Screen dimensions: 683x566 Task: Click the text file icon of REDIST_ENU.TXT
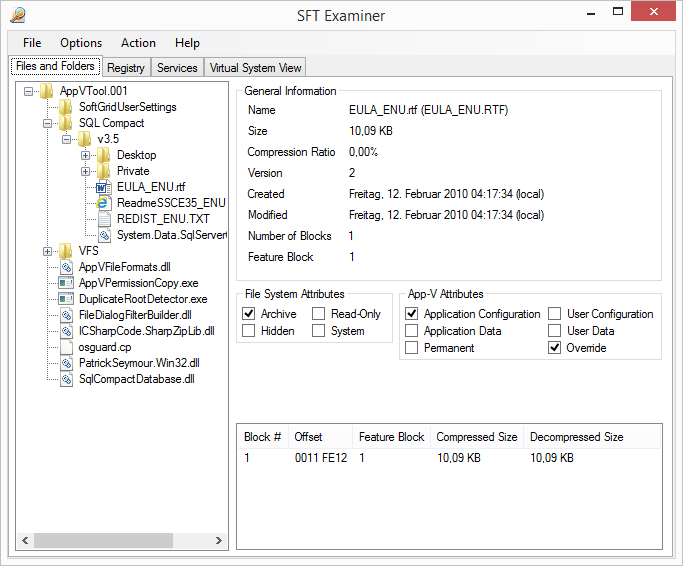[x=104, y=219]
